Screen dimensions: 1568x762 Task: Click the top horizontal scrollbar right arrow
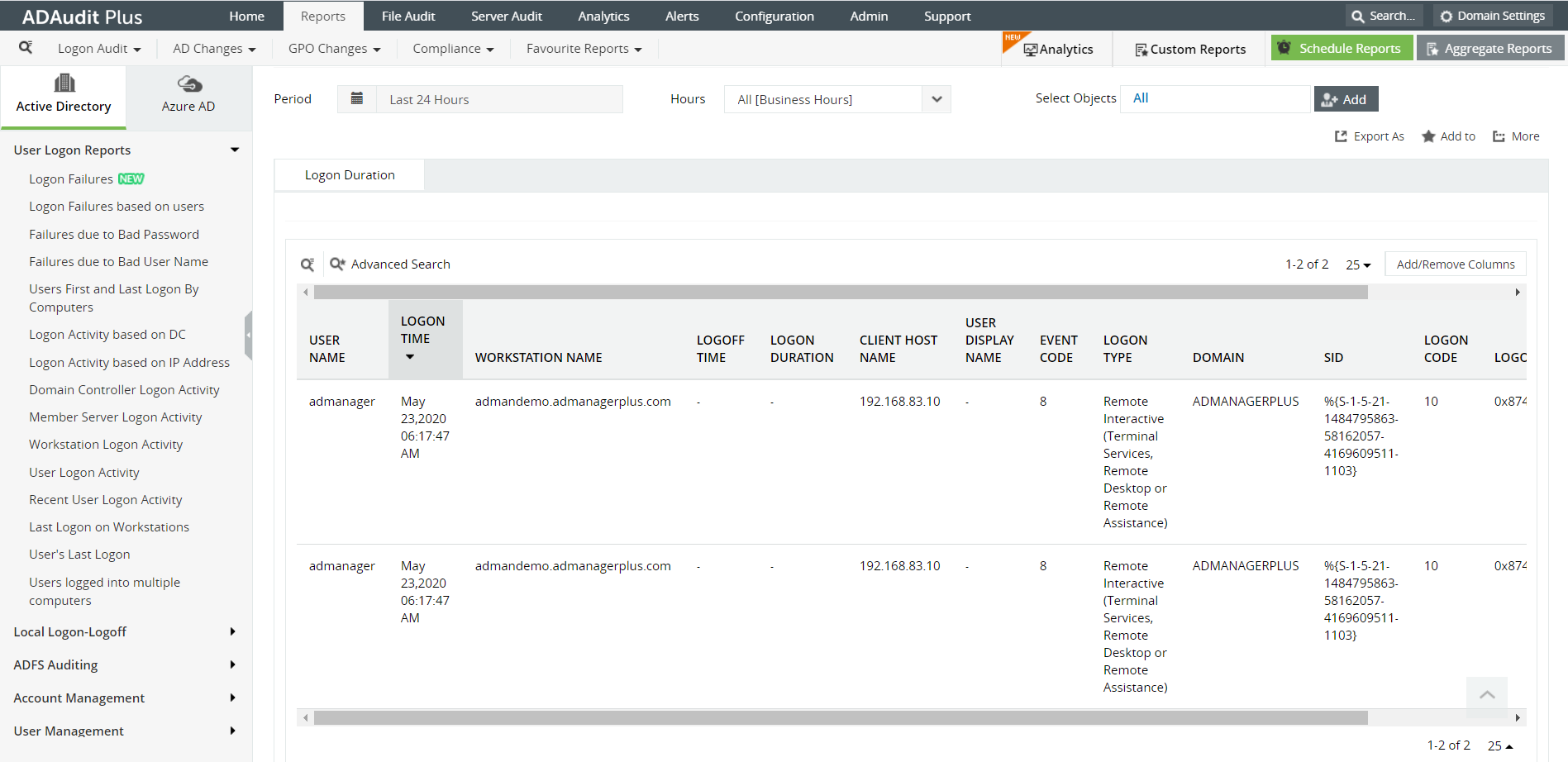tap(1518, 292)
